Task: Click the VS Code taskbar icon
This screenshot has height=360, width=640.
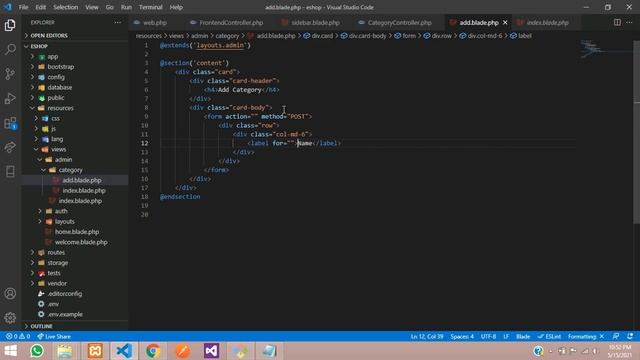Action: pos(124,351)
